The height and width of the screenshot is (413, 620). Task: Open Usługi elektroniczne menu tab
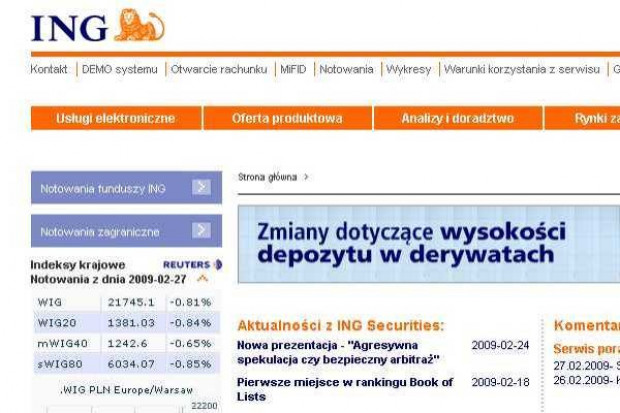tap(116, 118)
